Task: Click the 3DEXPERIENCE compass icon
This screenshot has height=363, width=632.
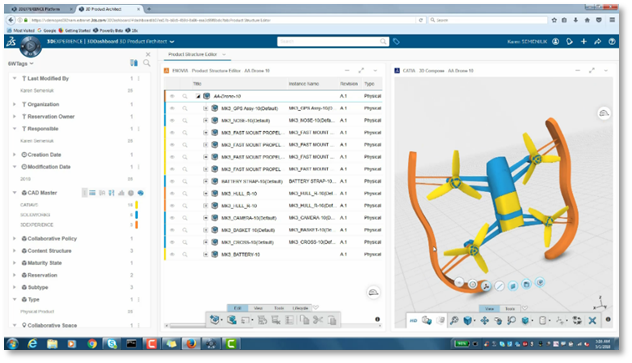Action: click(30, 46)
